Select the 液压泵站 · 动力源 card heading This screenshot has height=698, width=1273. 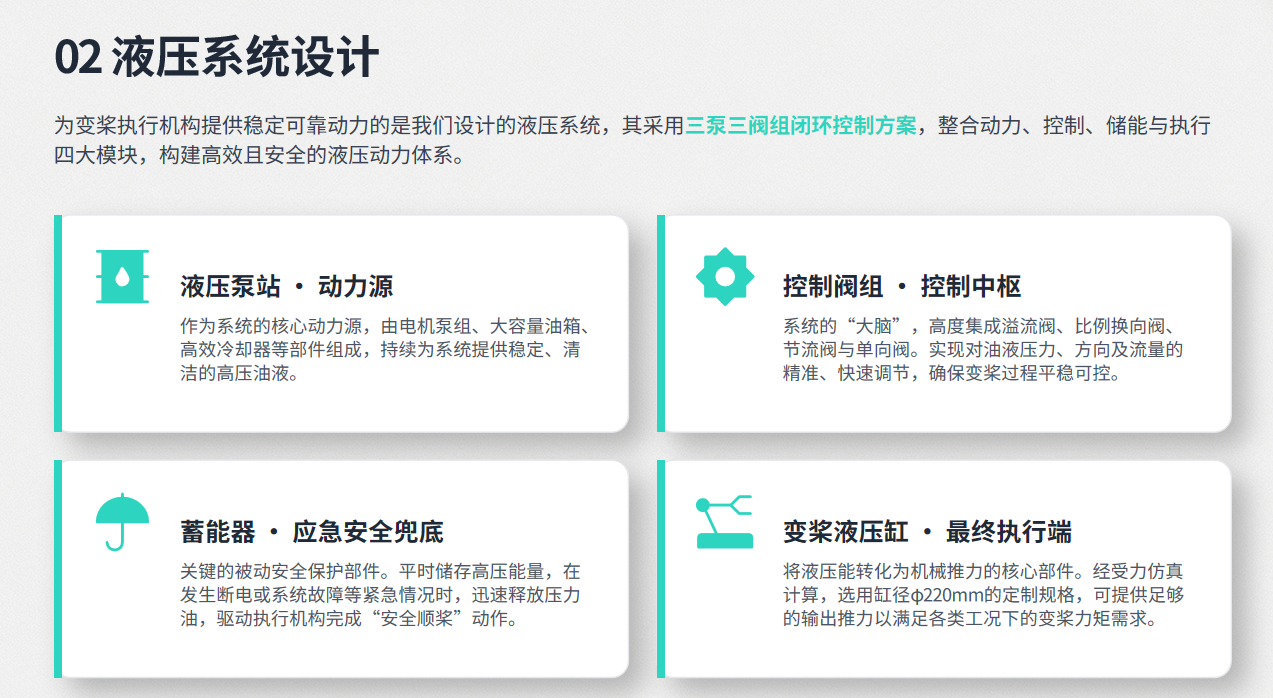(x=287, y=287)
